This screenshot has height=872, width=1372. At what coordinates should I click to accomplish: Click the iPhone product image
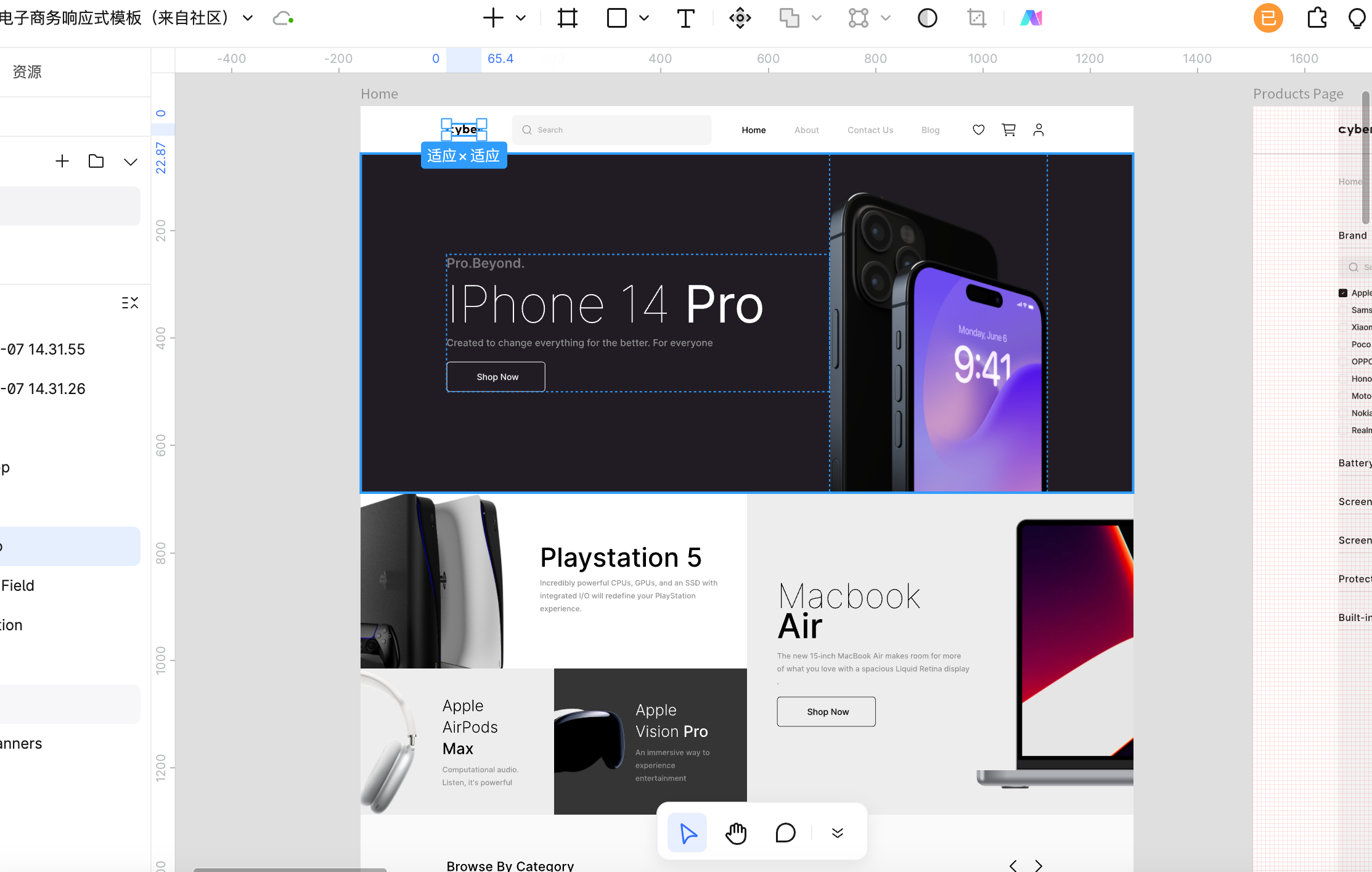(938, 342)
